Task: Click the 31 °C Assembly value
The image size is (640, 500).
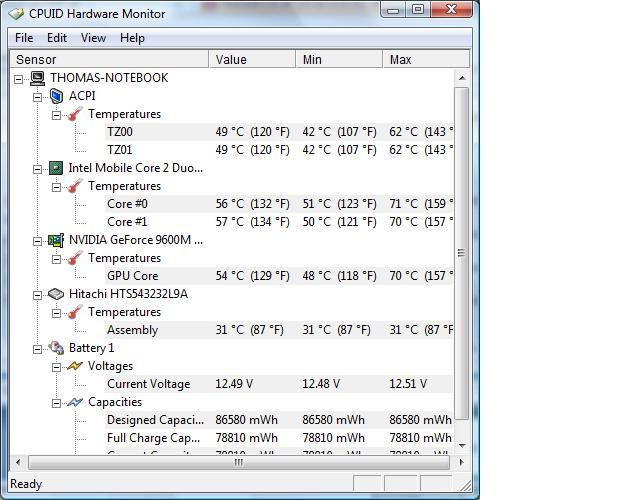Action: point(249,330)
